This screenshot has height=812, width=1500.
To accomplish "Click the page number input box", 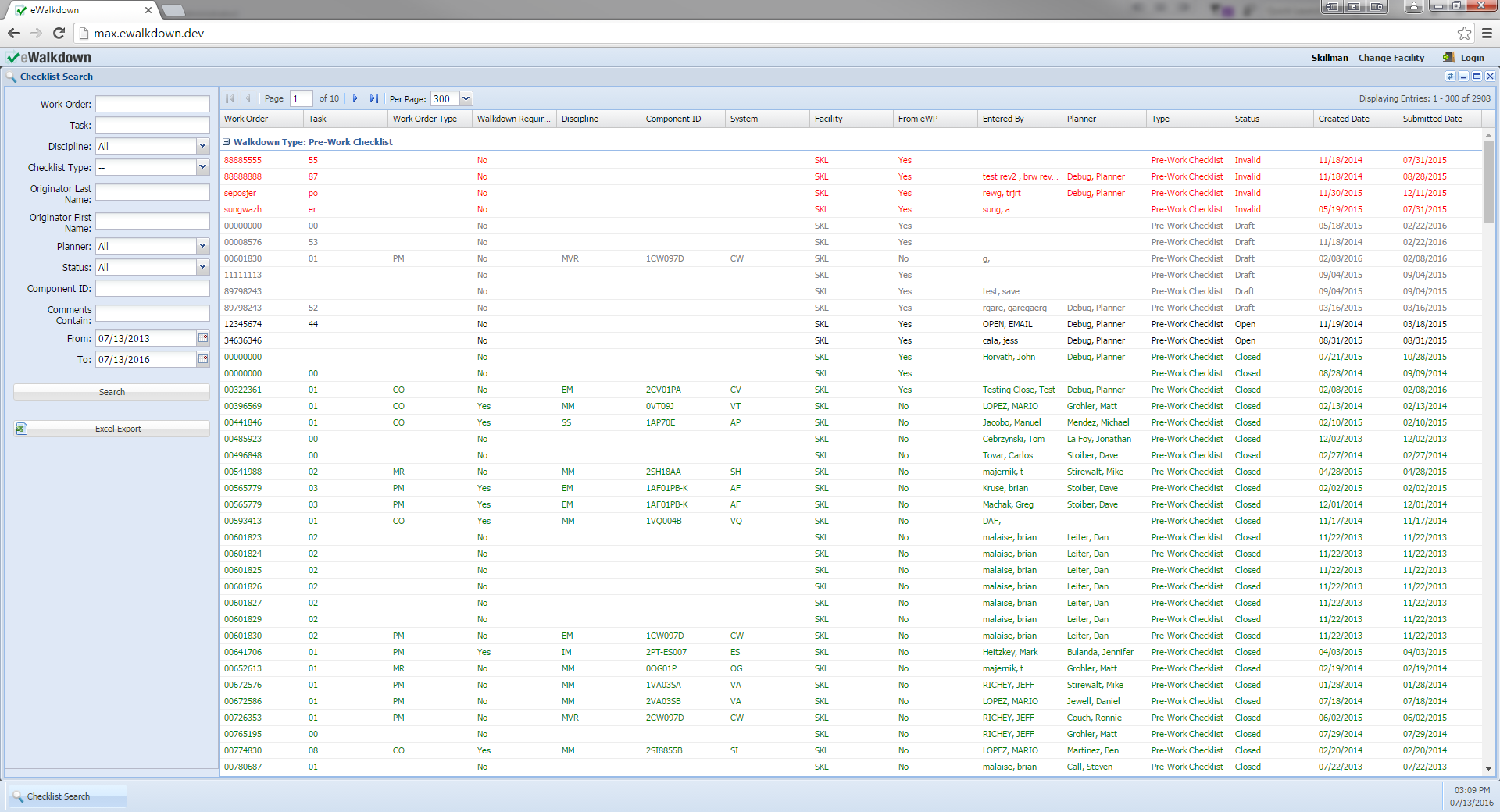I will pos(301,98).
